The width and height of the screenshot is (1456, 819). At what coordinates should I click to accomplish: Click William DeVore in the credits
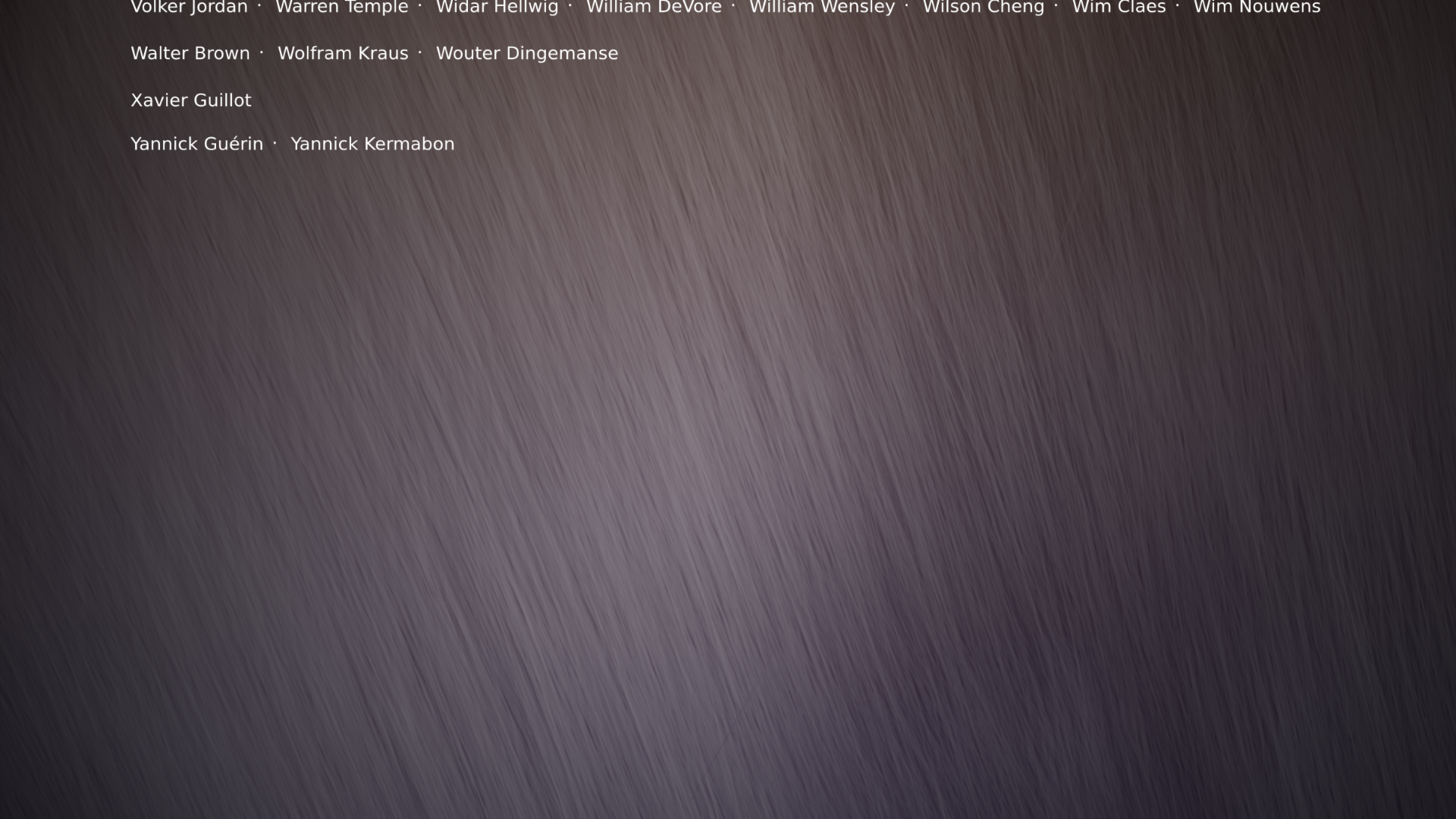coord(654,7)
